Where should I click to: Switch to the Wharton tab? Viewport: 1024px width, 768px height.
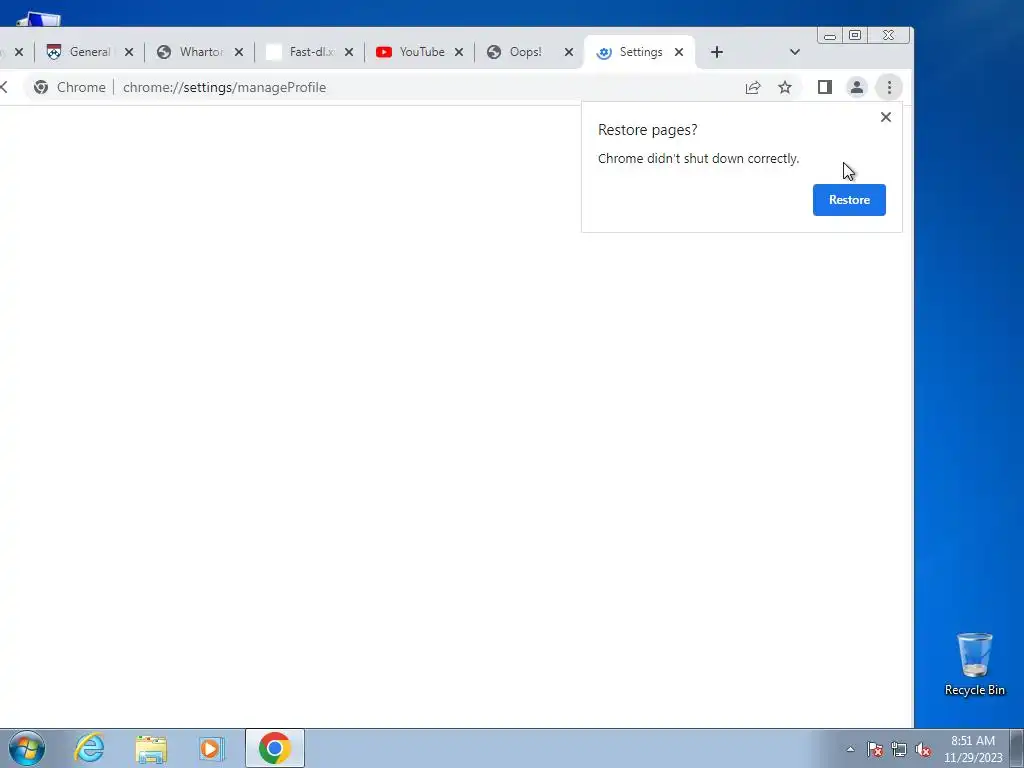coord(200,52)
